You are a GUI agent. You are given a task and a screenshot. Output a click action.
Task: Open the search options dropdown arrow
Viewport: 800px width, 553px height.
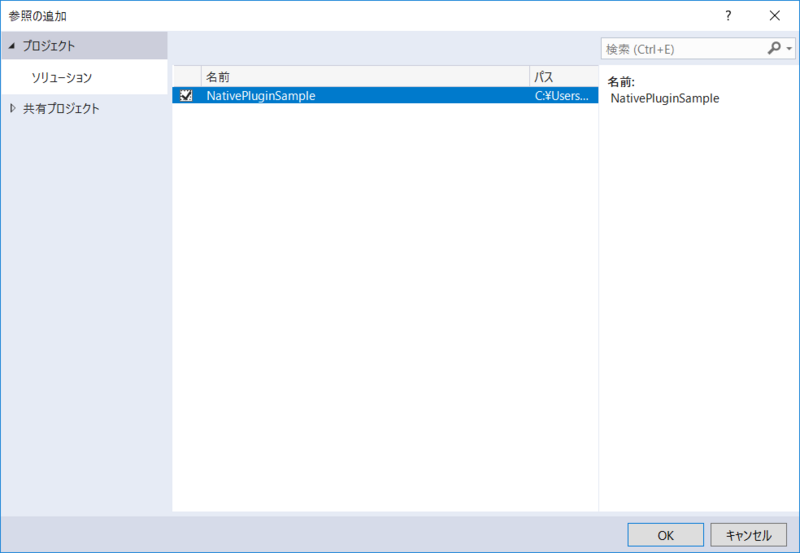coord(789,49)
